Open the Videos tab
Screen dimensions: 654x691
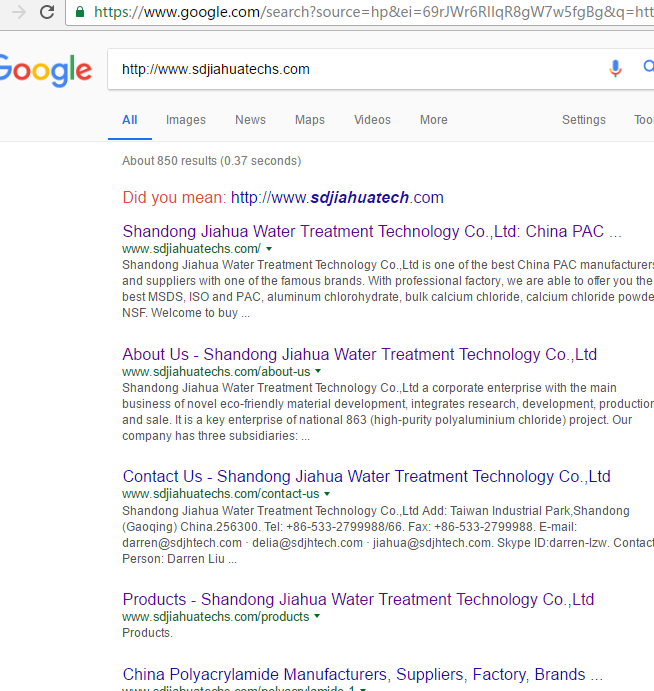coord(372,120)
